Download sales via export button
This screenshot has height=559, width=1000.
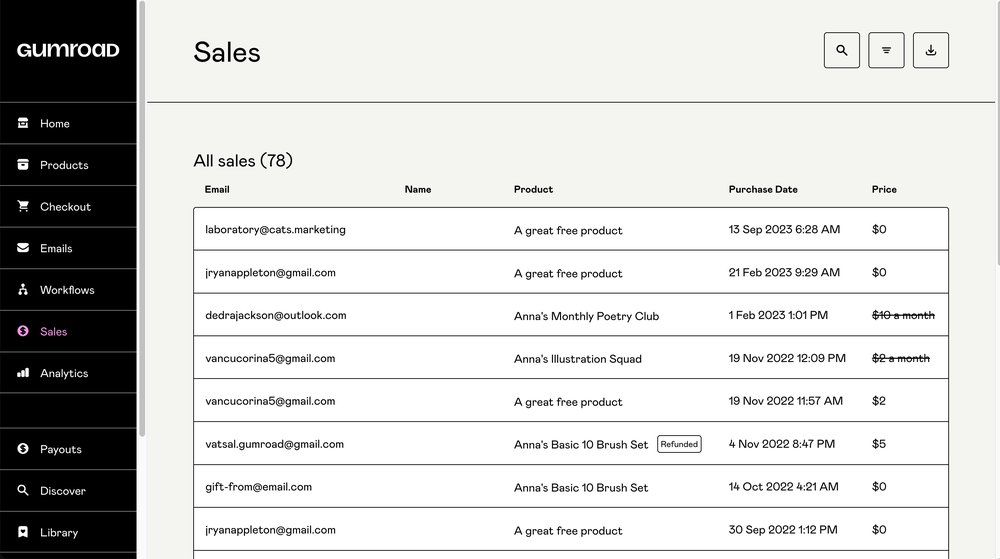[930, 50]
